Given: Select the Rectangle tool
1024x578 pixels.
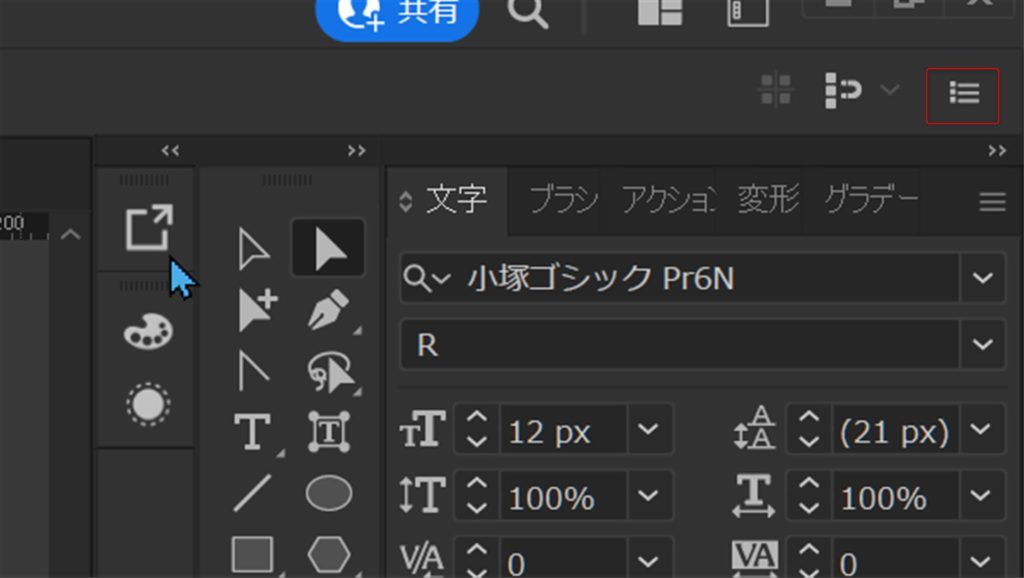Looking at the screenshot, I should [252, 553].
